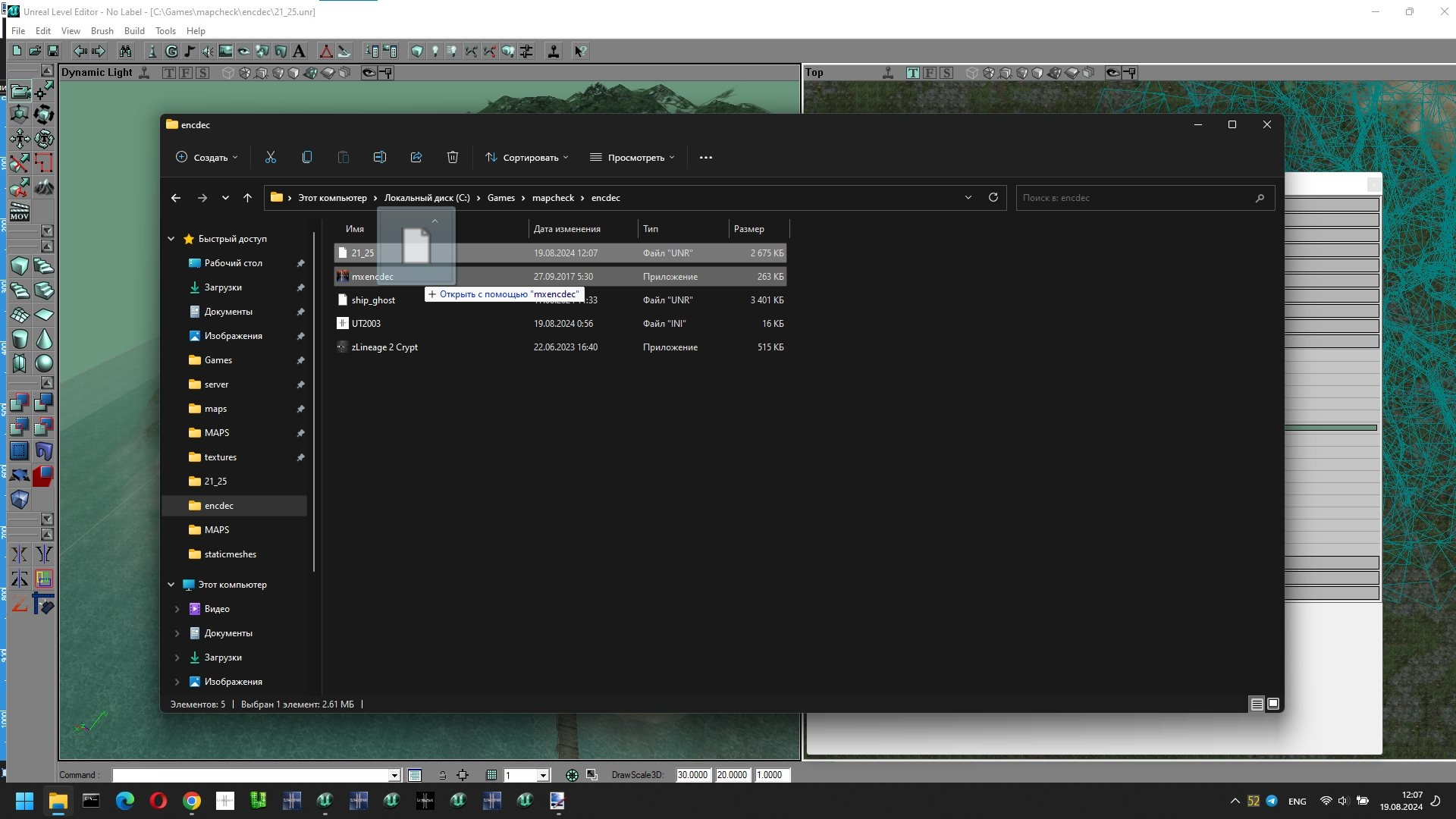1456x819 pixels.
Task: Open the Animation browser 'A' icon
Action: point(299,51)
